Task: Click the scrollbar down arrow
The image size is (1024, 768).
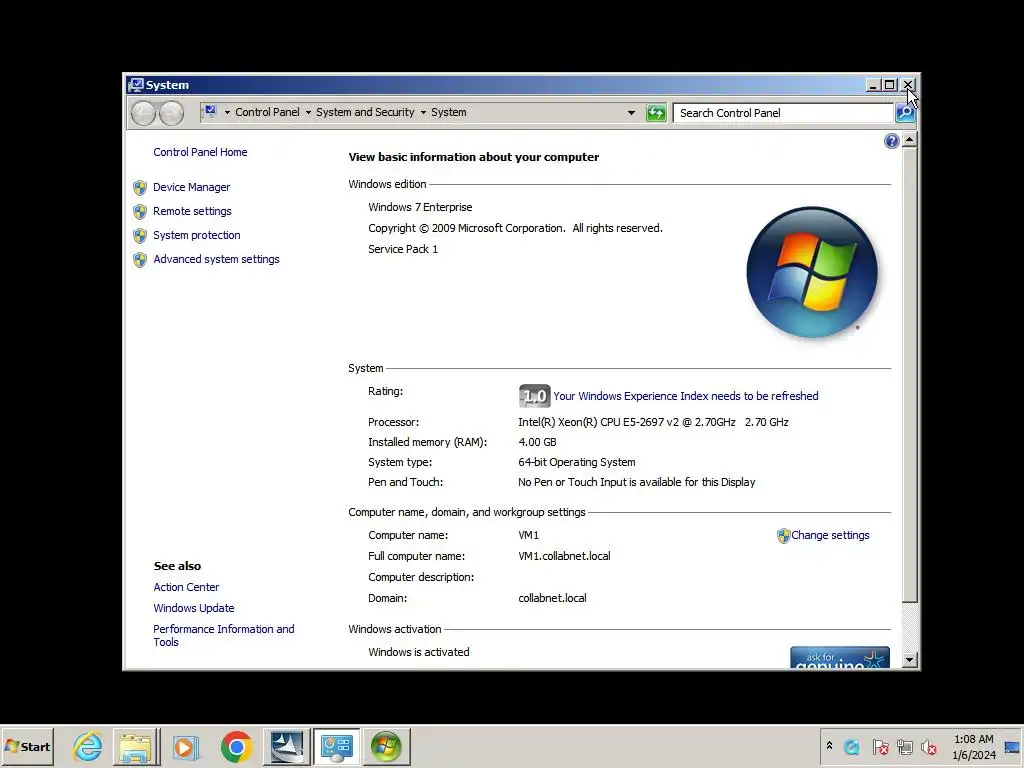Action: tap(909, 660)
